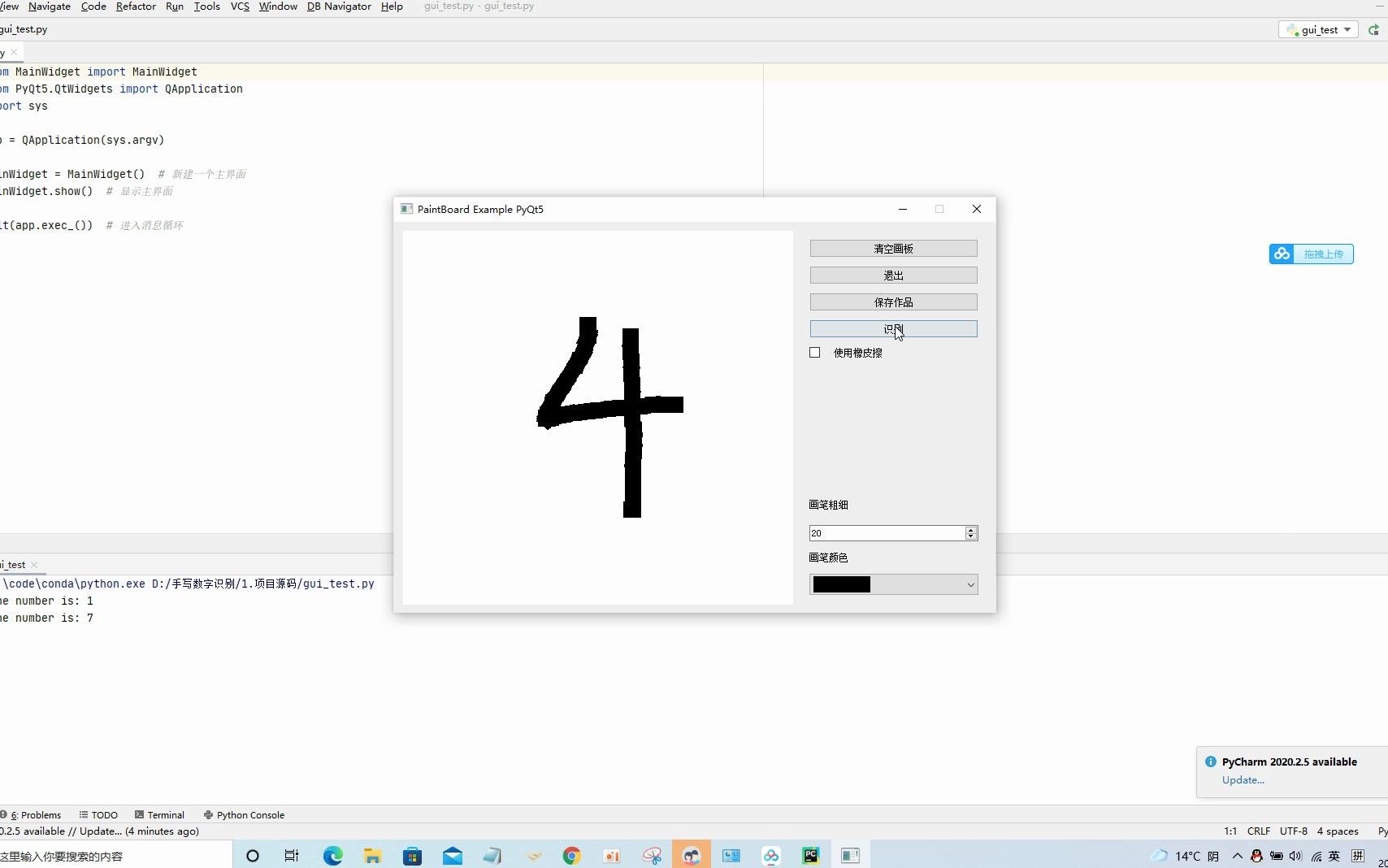Viewport: 1388px width, 868px height.
Task: Open the Python Console tool window
Action: tap(244, 815)
